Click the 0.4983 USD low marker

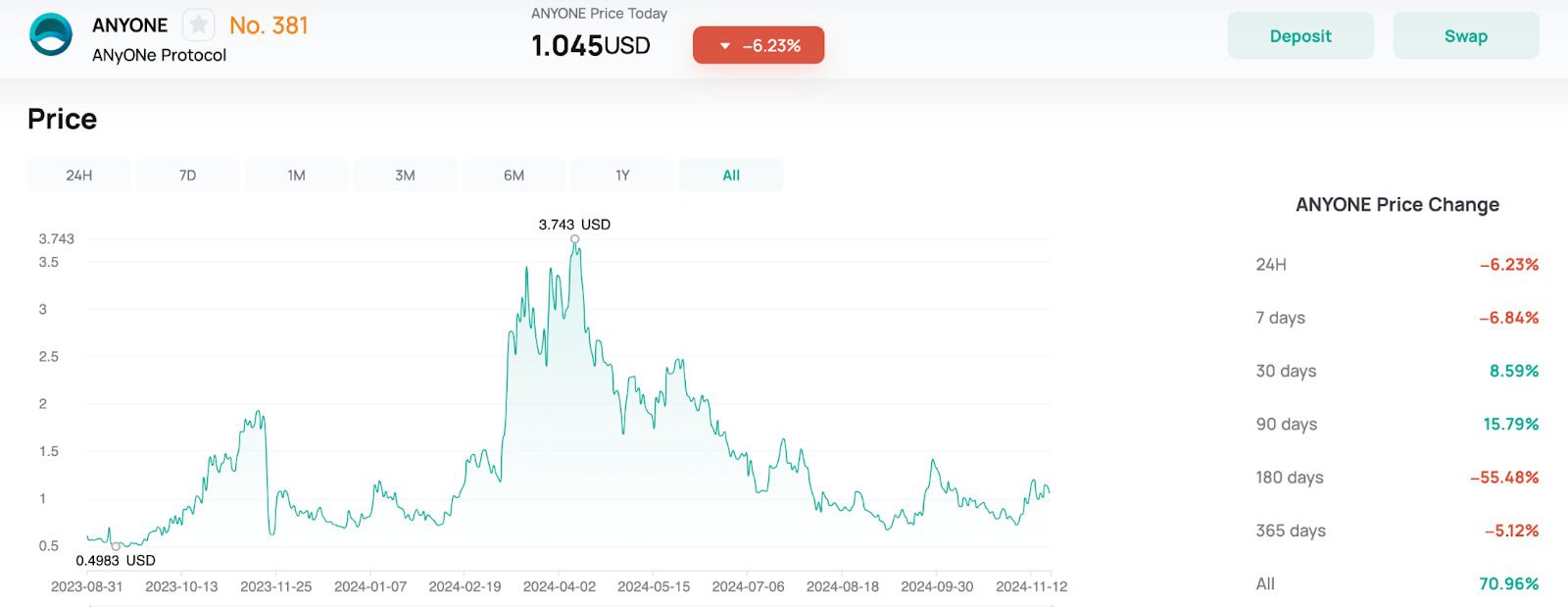116,546
